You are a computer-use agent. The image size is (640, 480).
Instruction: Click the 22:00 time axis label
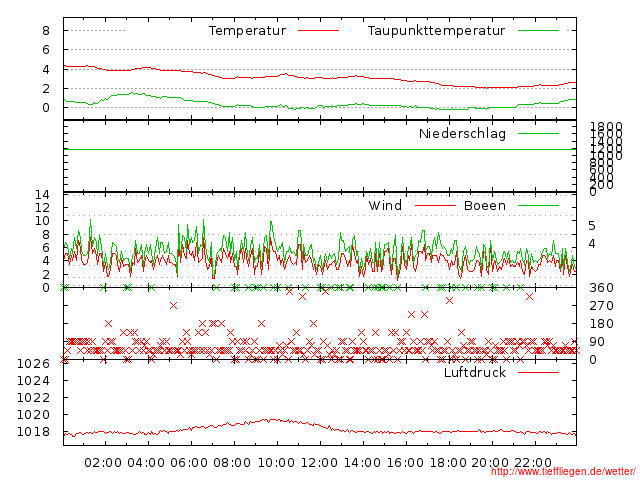[533, 463]
